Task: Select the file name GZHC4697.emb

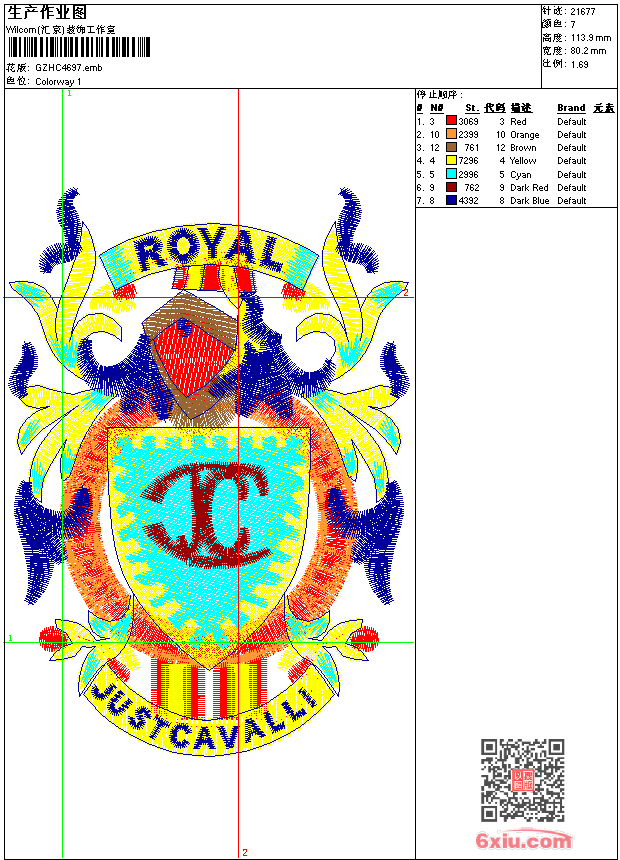Action: click(x=69, y=68)
